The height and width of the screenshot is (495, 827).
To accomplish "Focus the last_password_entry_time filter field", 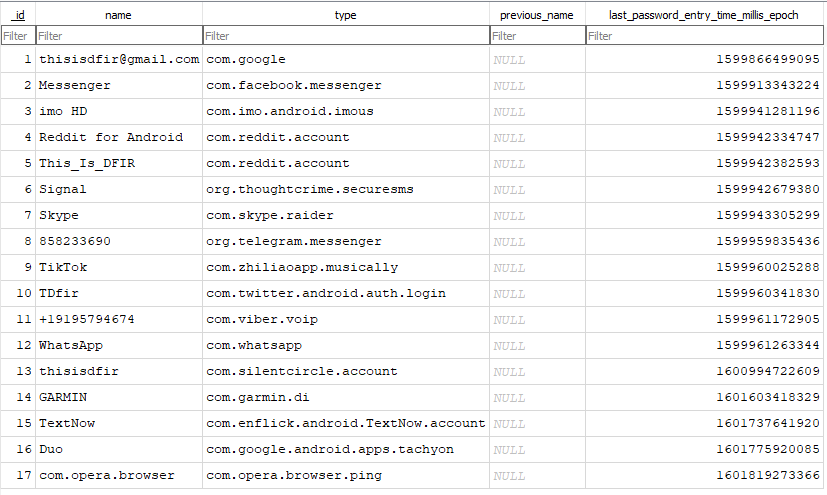I will (704, 36).
